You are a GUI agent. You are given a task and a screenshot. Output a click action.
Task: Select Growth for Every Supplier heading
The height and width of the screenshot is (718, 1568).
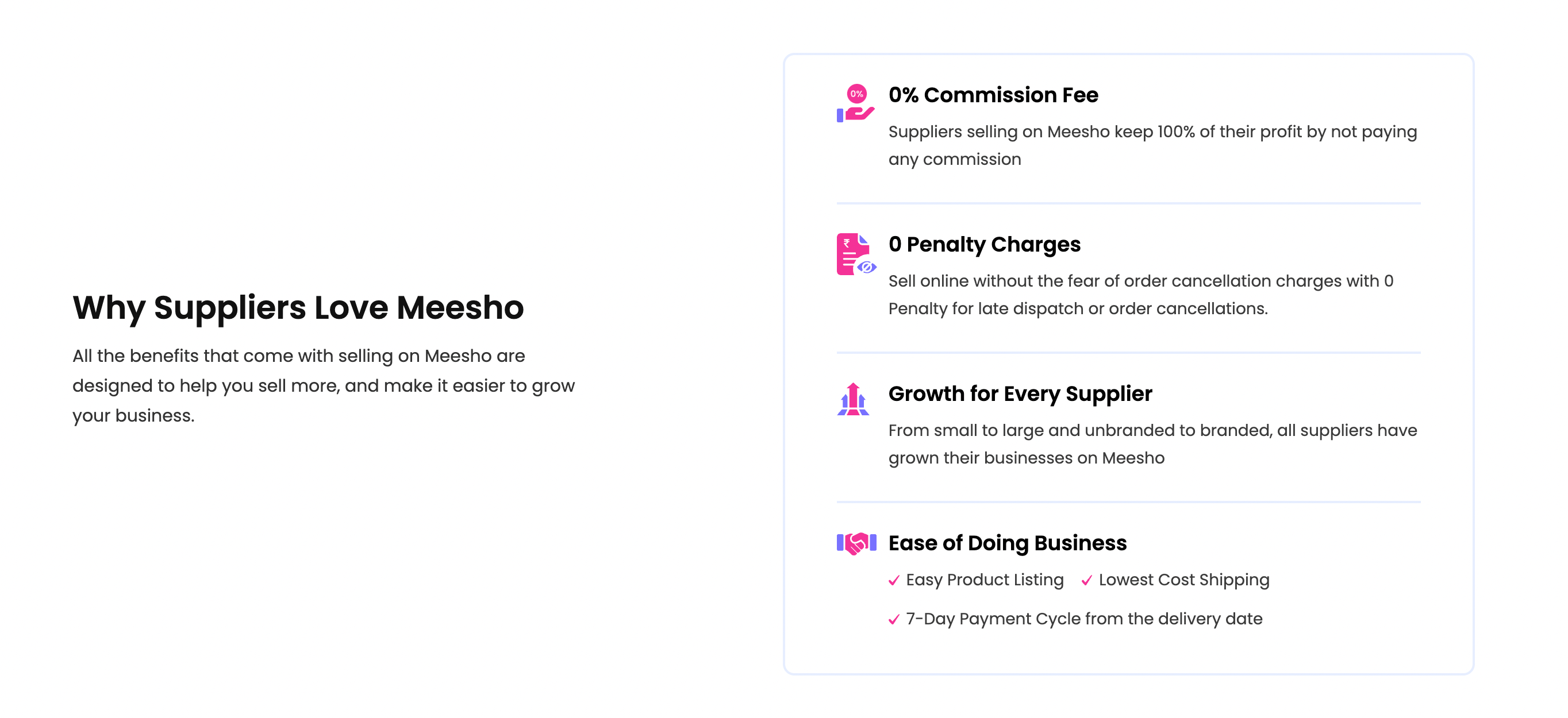[x=1020, y=393]
